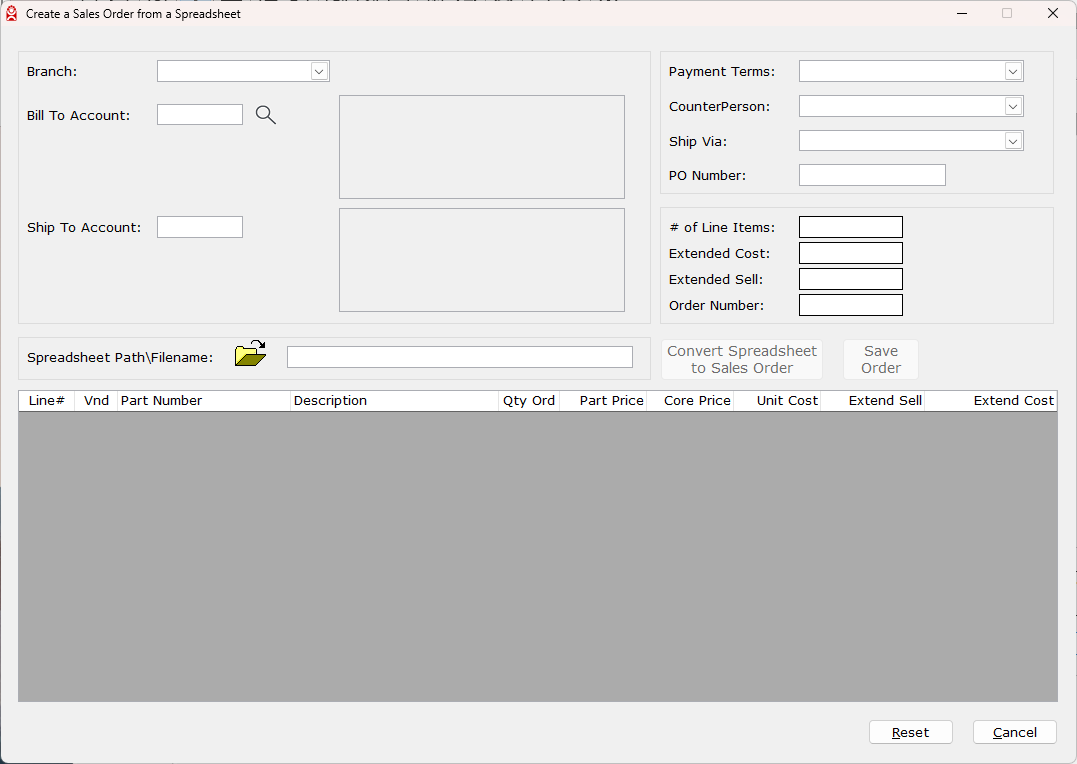The height and width of the screenshot is (764, 1077).
Task: Select the PO Number text box
Action: 871,175
